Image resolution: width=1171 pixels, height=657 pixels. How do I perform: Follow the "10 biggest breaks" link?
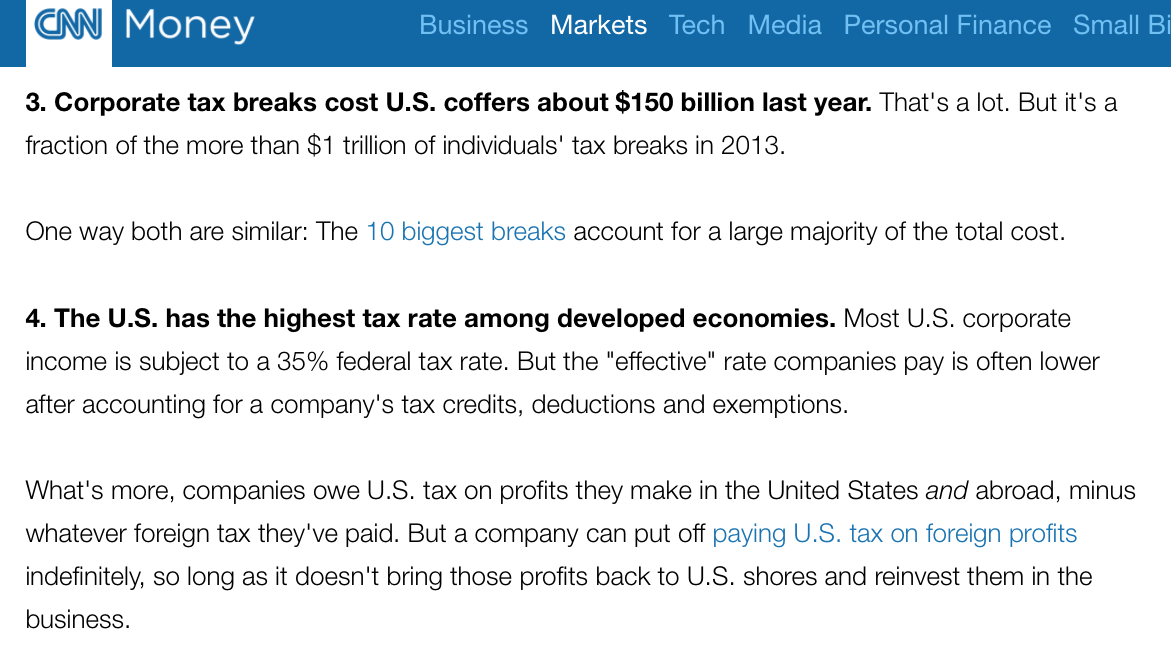(x=466, y=232)
